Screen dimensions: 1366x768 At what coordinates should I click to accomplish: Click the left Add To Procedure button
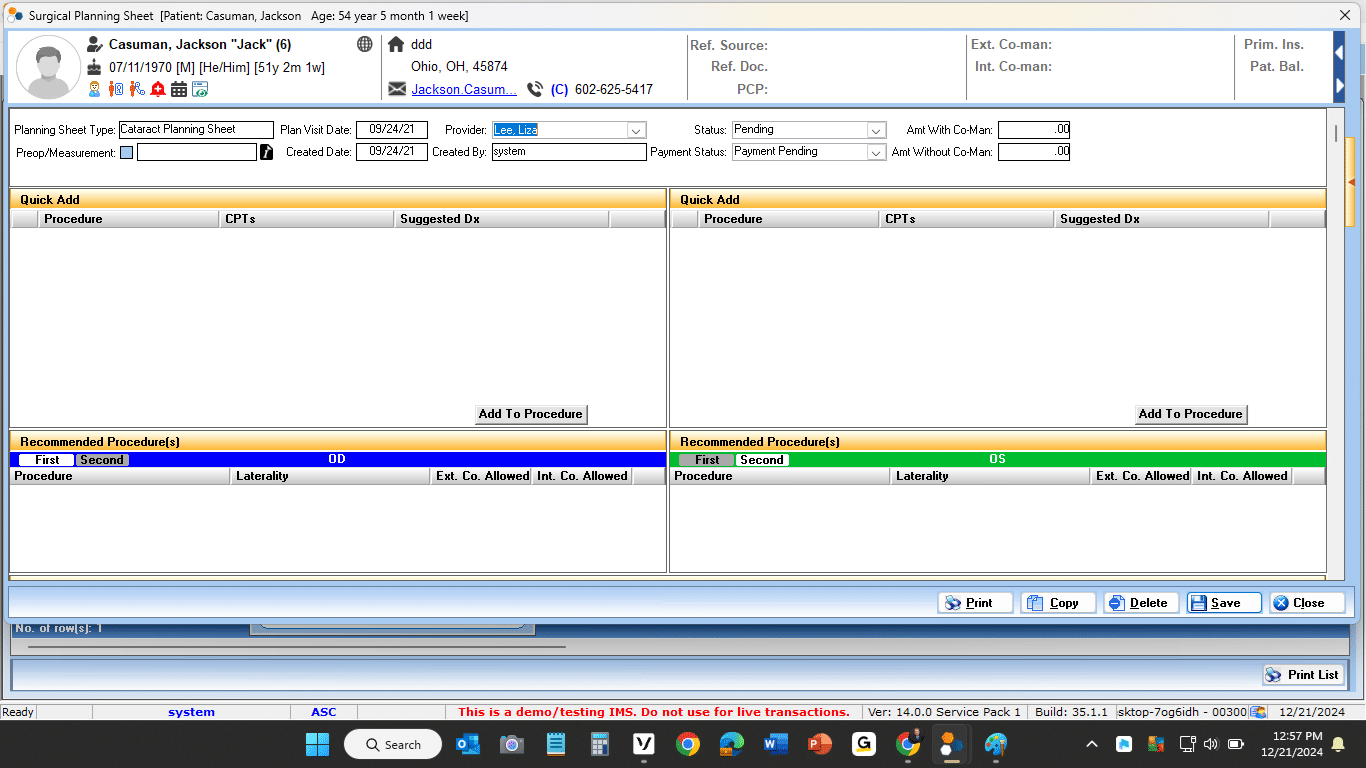click(x=530, y=414)
